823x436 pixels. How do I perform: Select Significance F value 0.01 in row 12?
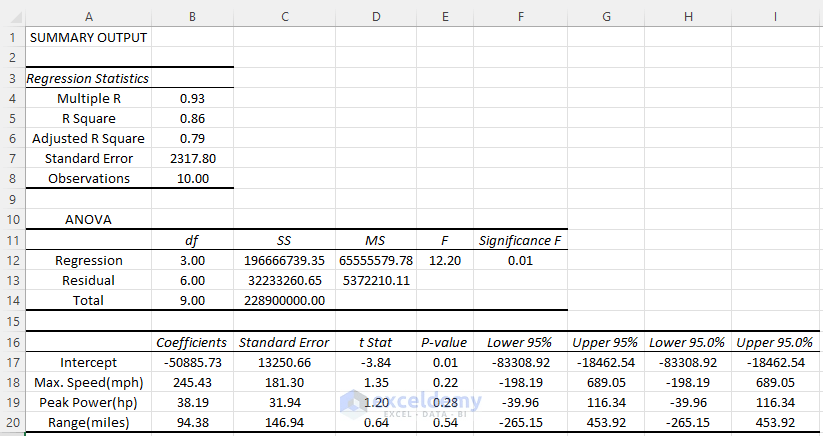click(520, 260)
